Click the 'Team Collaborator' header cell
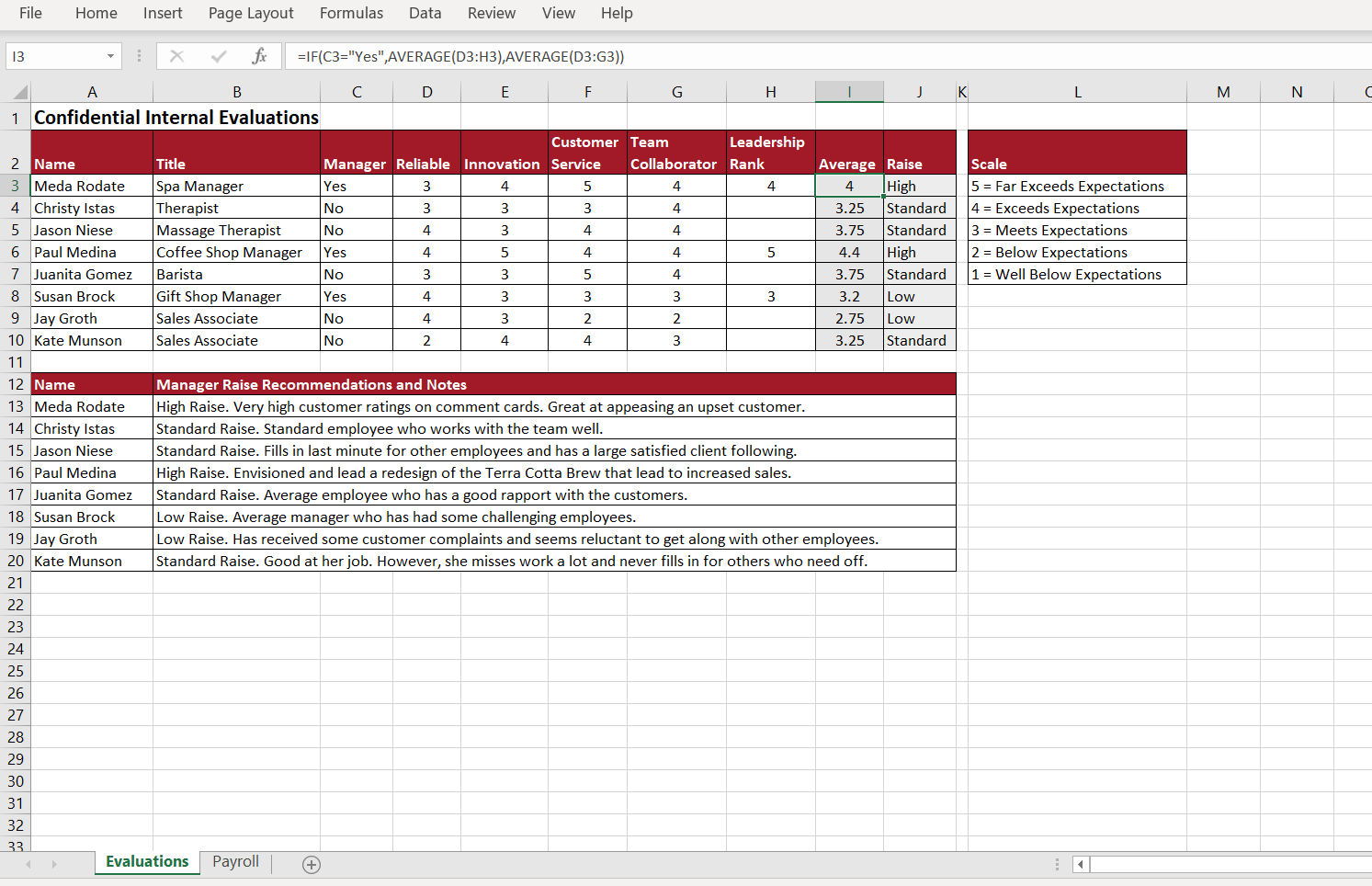Viewport: 1372px width, 886px height. (676, 153)
